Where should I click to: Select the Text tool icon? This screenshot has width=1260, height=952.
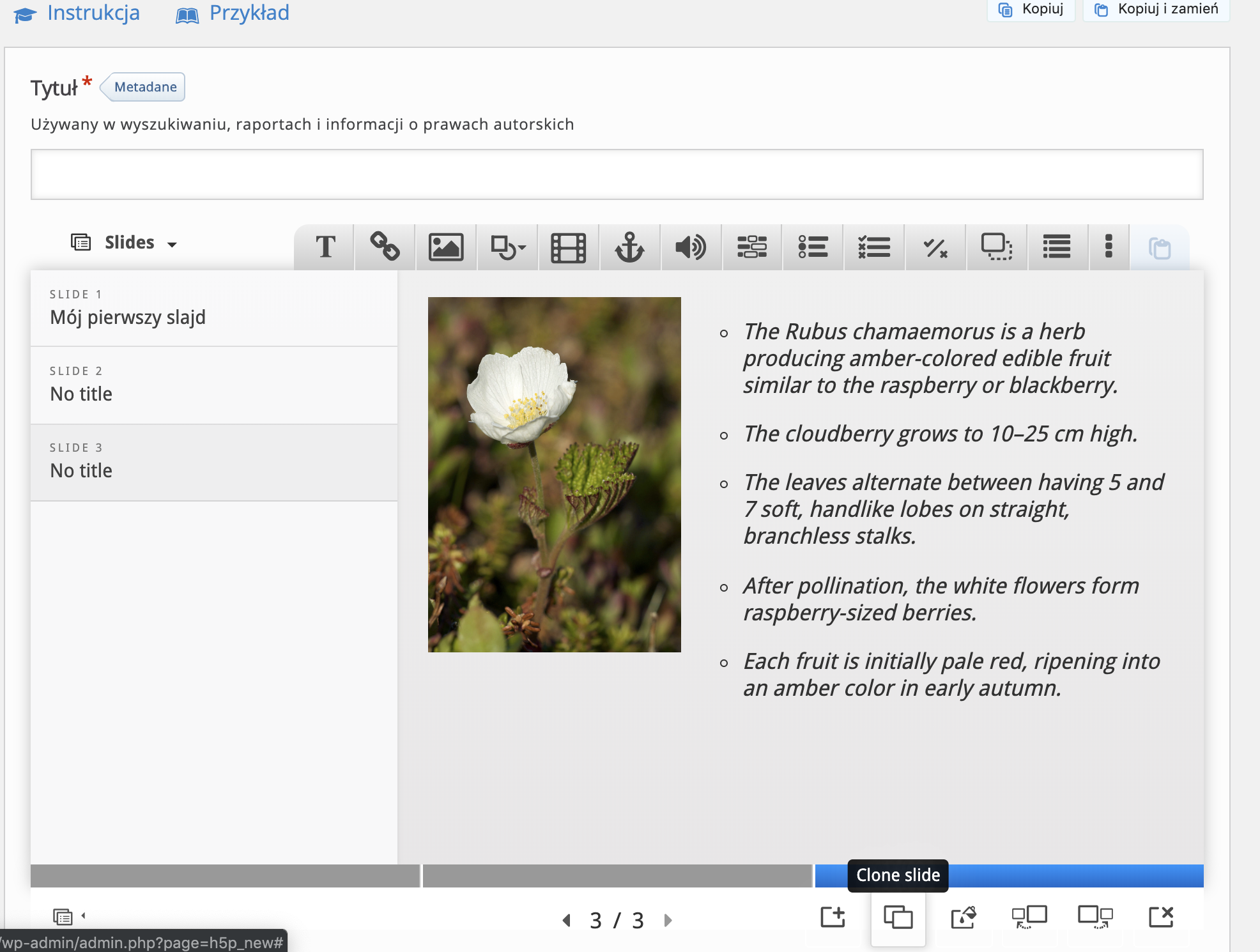tap(325, 247)
